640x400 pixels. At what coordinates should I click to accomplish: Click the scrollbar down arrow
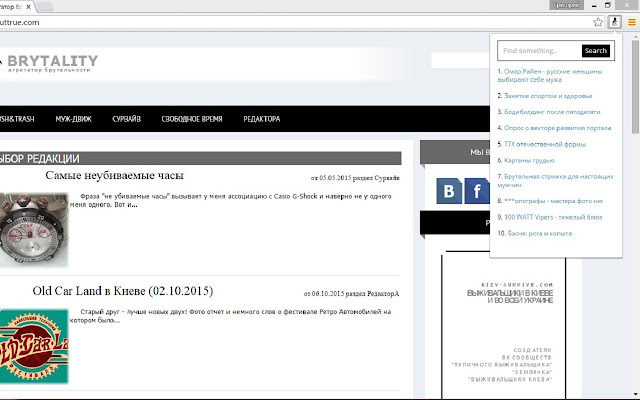tap(635, 394)
